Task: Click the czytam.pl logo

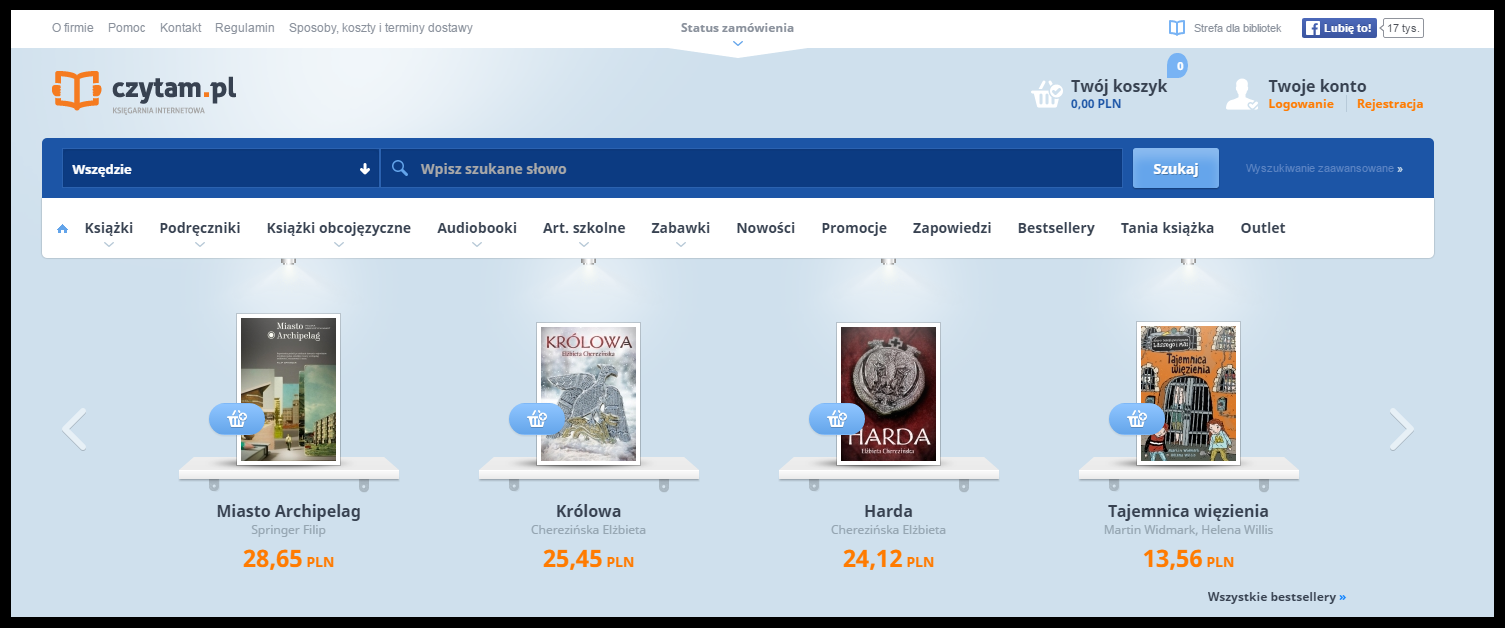Action: (144, 91)
